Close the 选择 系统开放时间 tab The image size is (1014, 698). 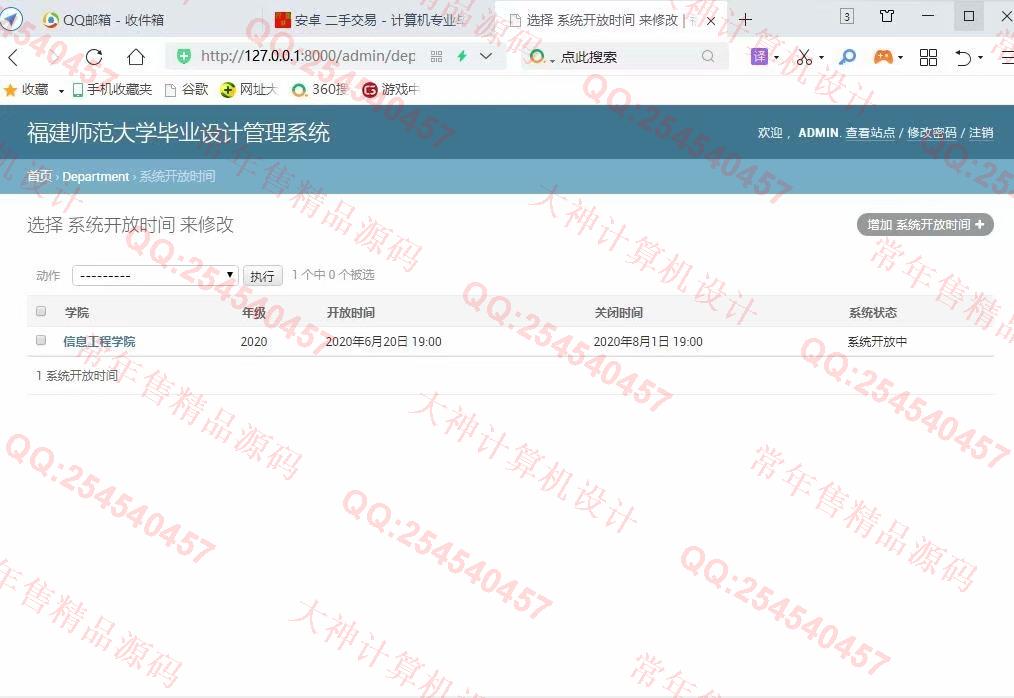pyautogui.click(x=711, y=21)
